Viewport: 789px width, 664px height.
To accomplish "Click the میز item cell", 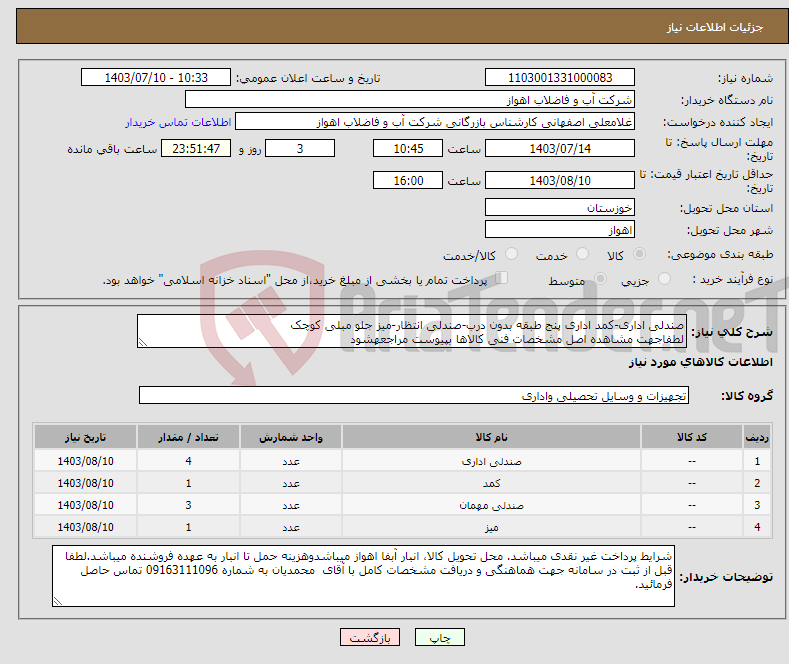I will pyautogui.click(x=491, y=527).
